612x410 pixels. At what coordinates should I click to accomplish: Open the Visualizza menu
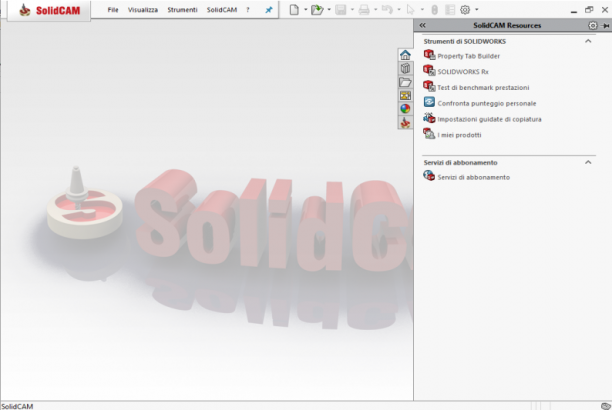(x=143, y=10)
